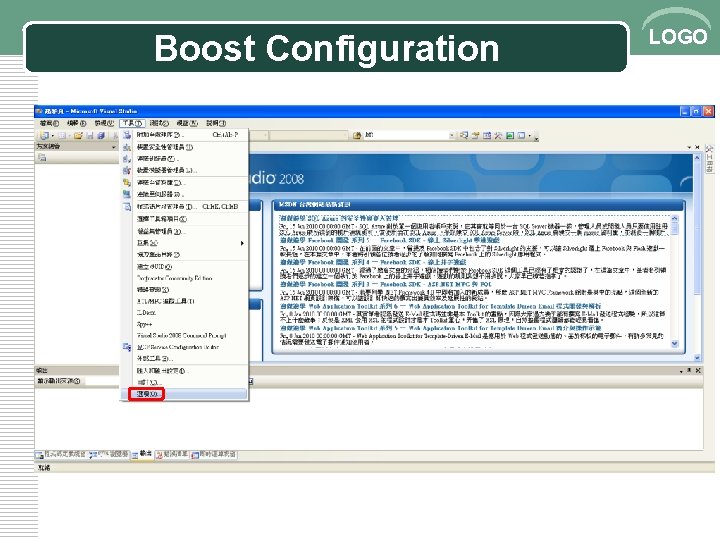Click the Open File folder toolbar icon
Screen dimensions: 720x540
point(78,135)
